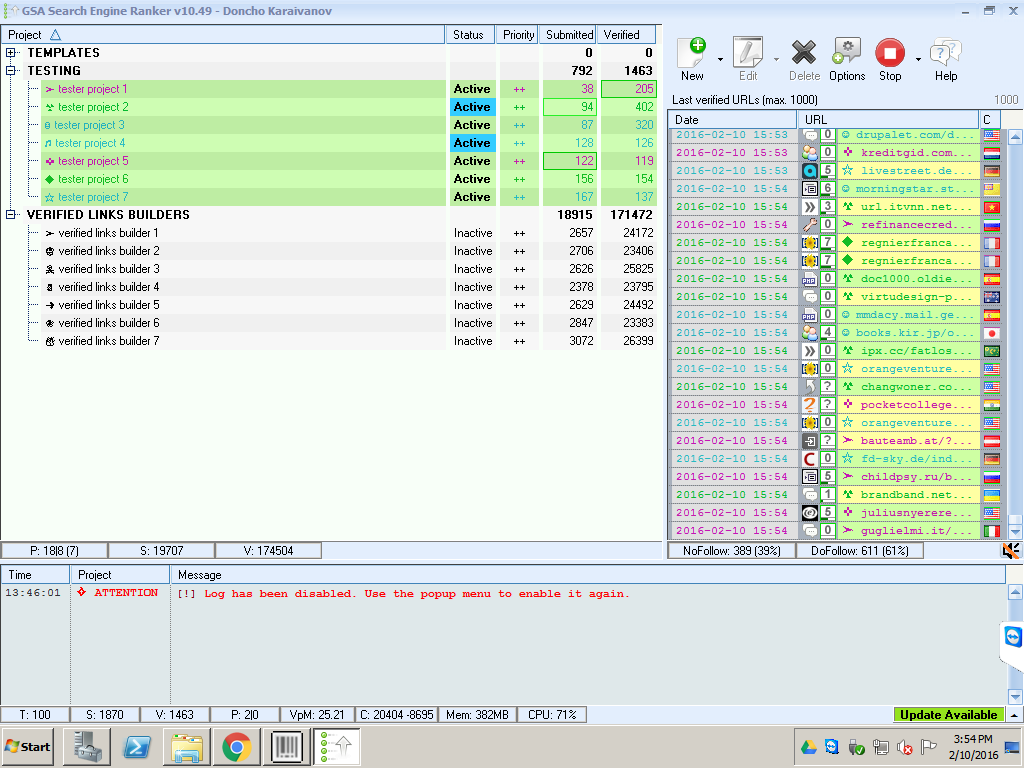1024x768 pixels.
Task: Click the Active status of tester project 5
Action: pos(472,161)
